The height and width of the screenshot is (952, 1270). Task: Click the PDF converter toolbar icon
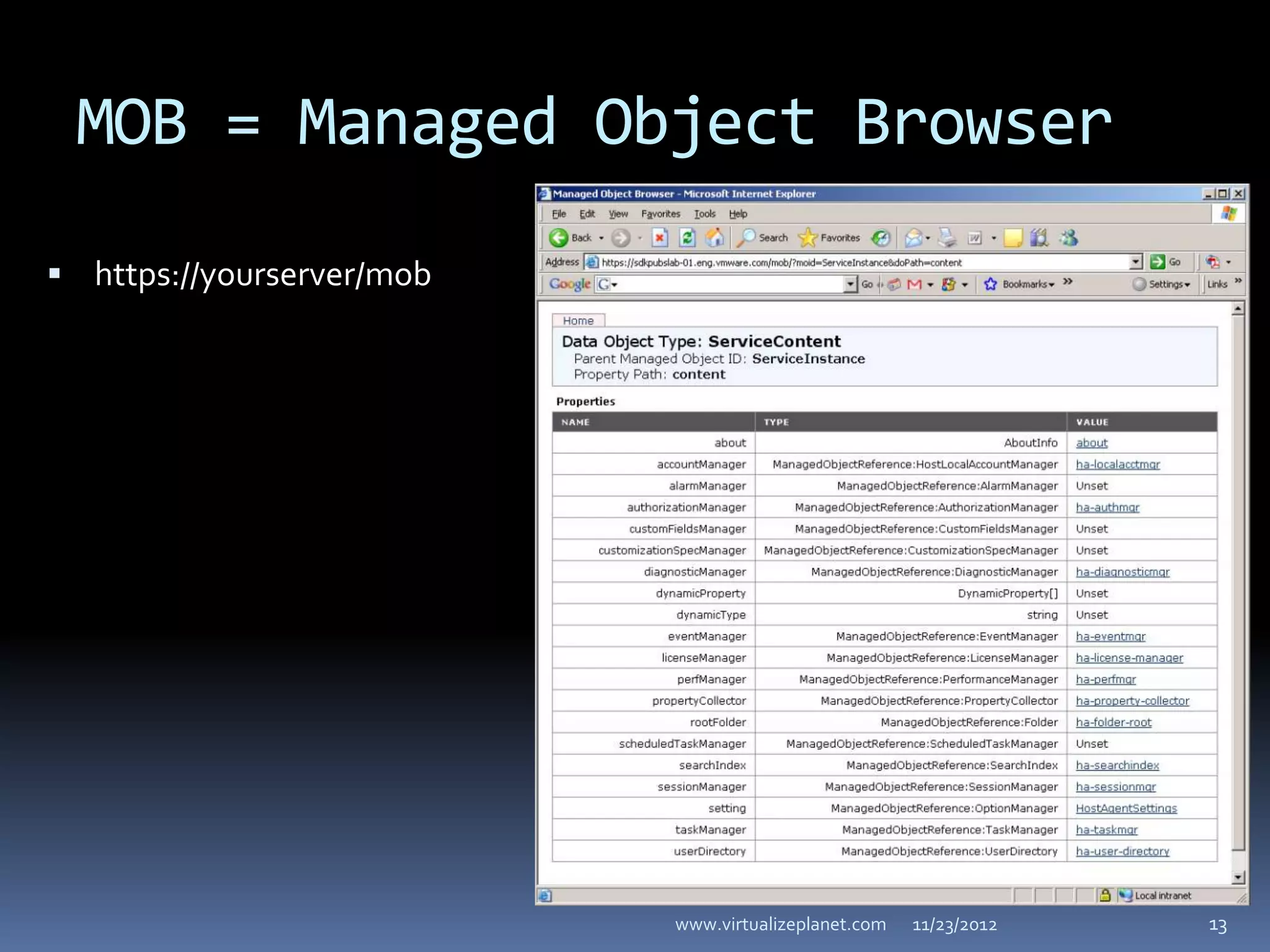click(1212, 262)
